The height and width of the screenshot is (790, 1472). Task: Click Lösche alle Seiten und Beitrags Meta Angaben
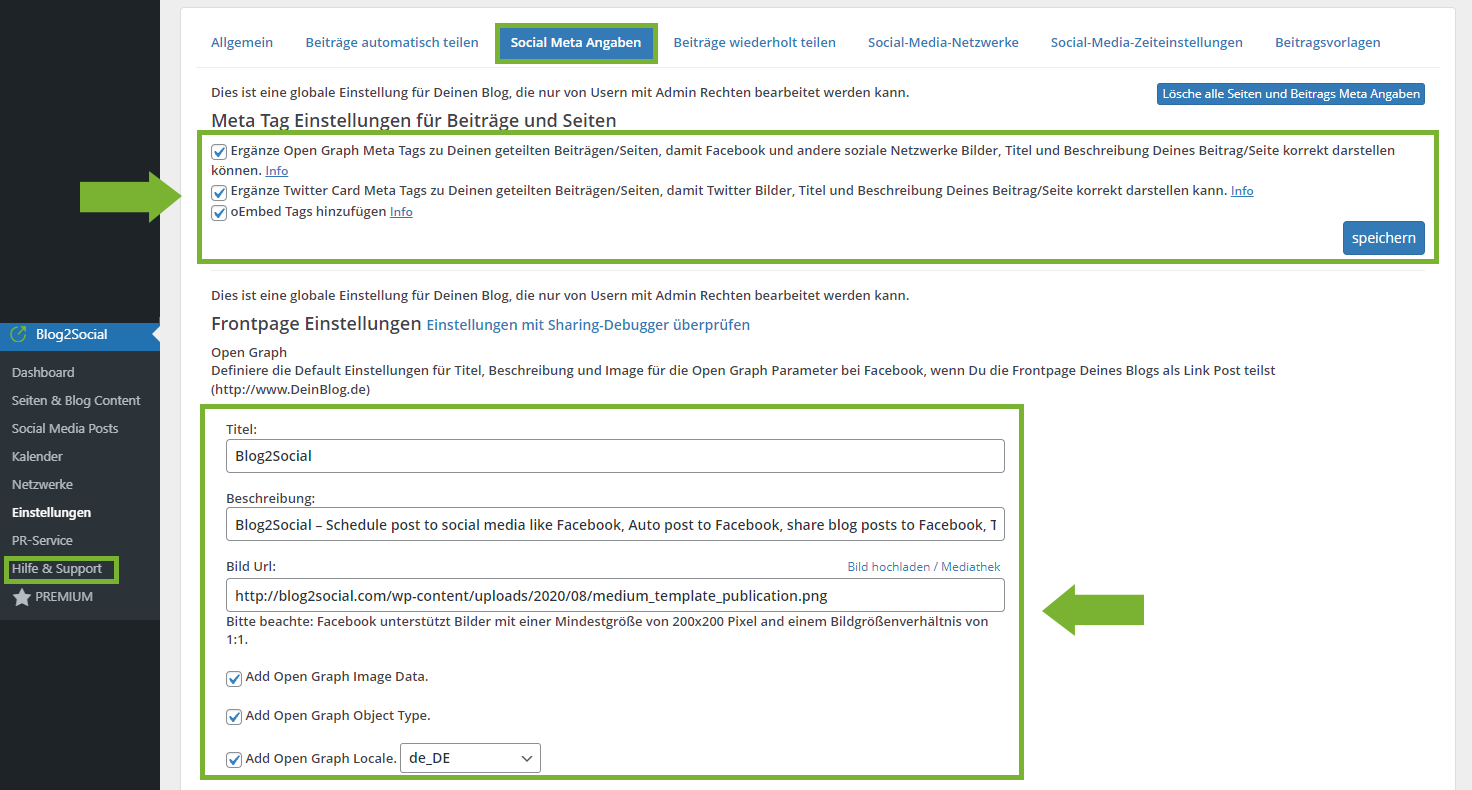(1291, 94)
